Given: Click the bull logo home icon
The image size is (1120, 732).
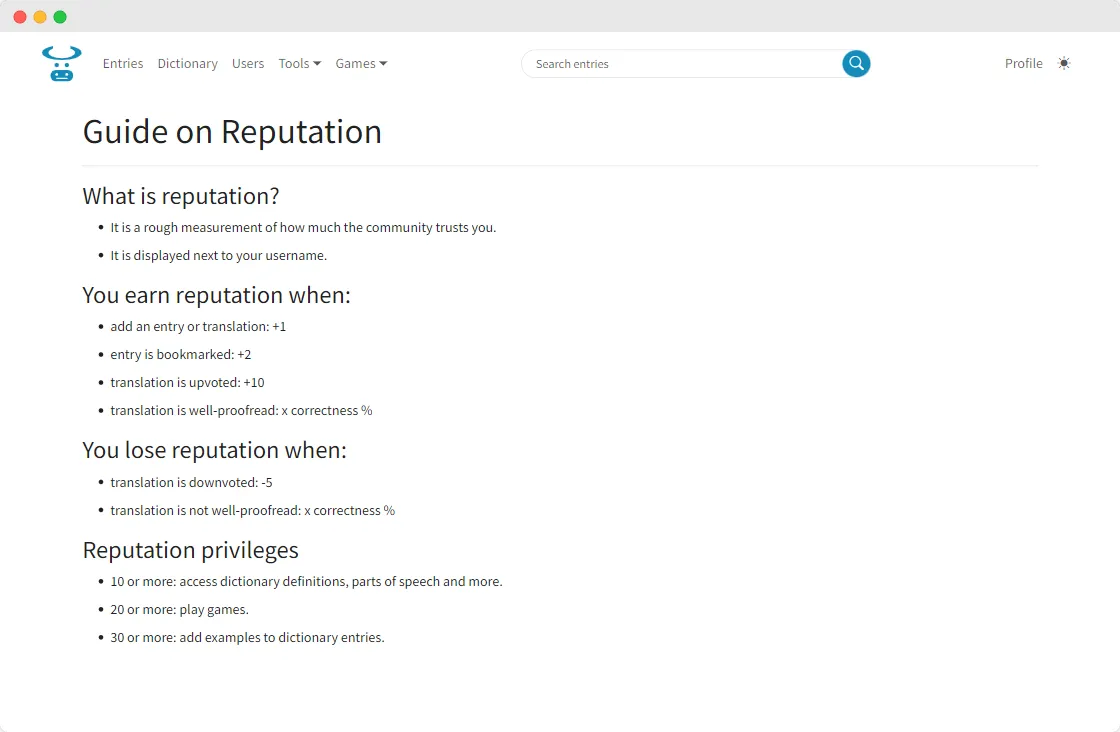Looking at the screenshot, I should 61,64.
